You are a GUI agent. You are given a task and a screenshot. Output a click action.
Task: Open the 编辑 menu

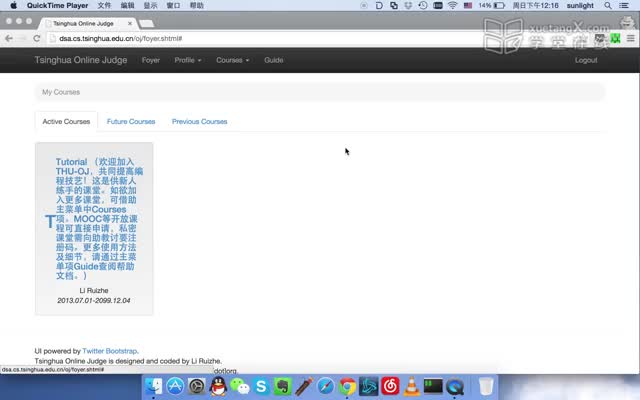tap(127, 5)
